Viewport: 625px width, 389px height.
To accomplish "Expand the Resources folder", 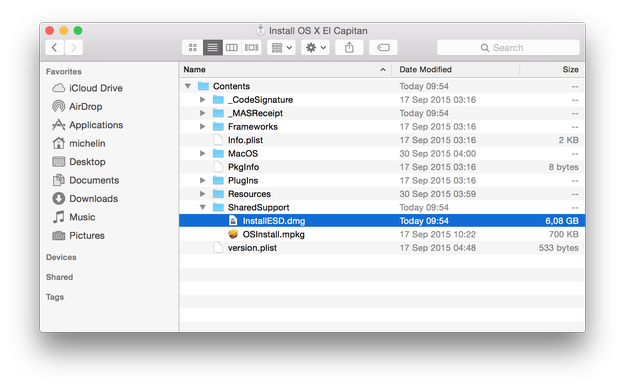I will pos(202,194).
